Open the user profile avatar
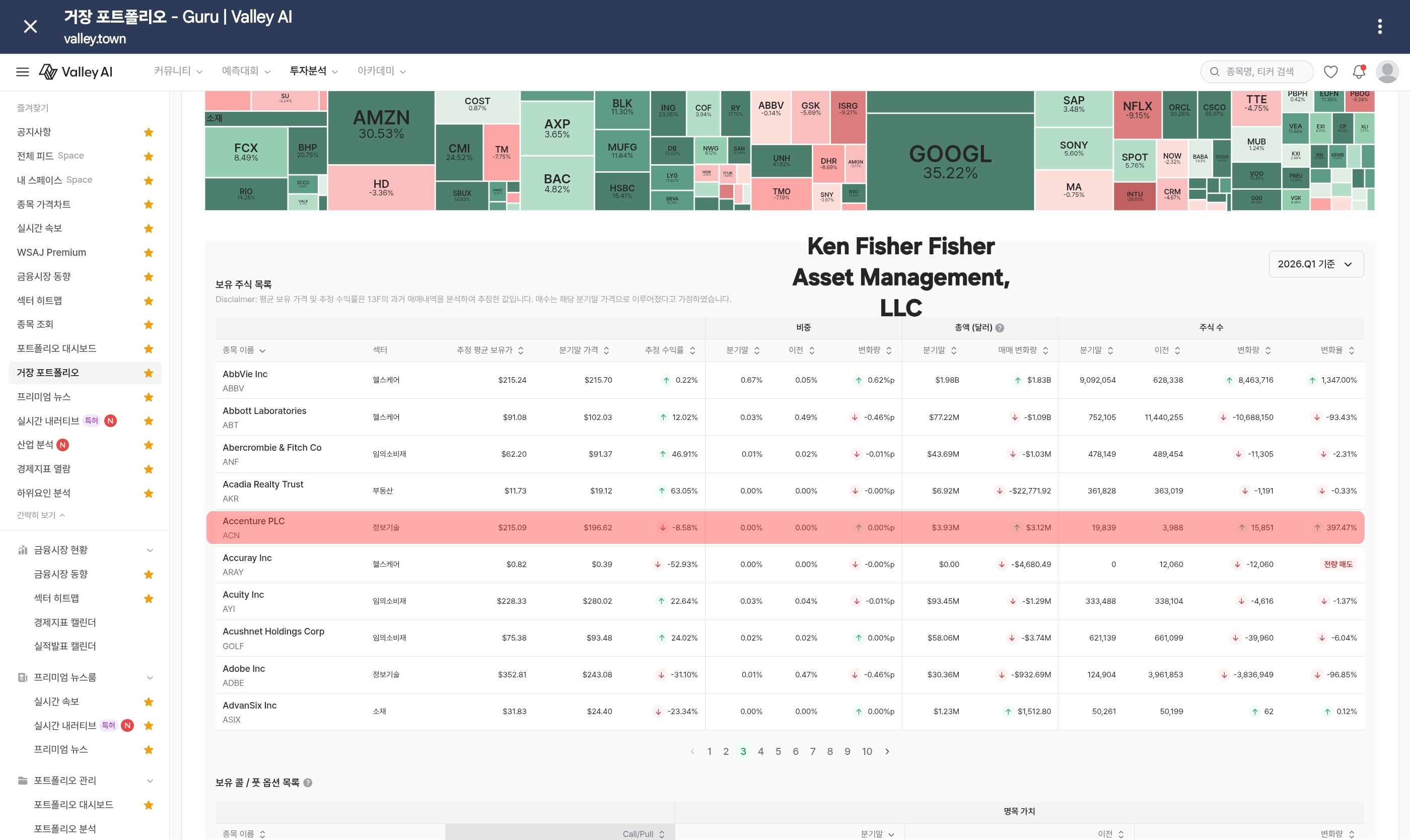Screen dimensions: 1410x840 tap(1387, 72)
